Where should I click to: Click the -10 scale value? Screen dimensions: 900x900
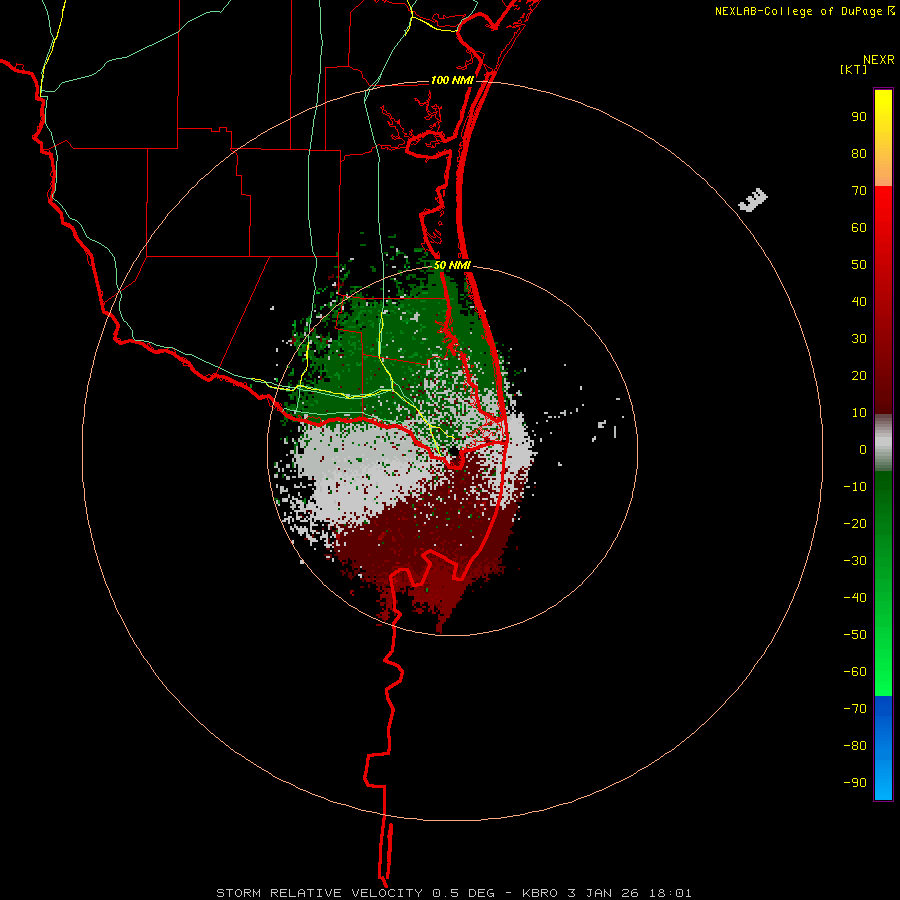coord(855,487)
